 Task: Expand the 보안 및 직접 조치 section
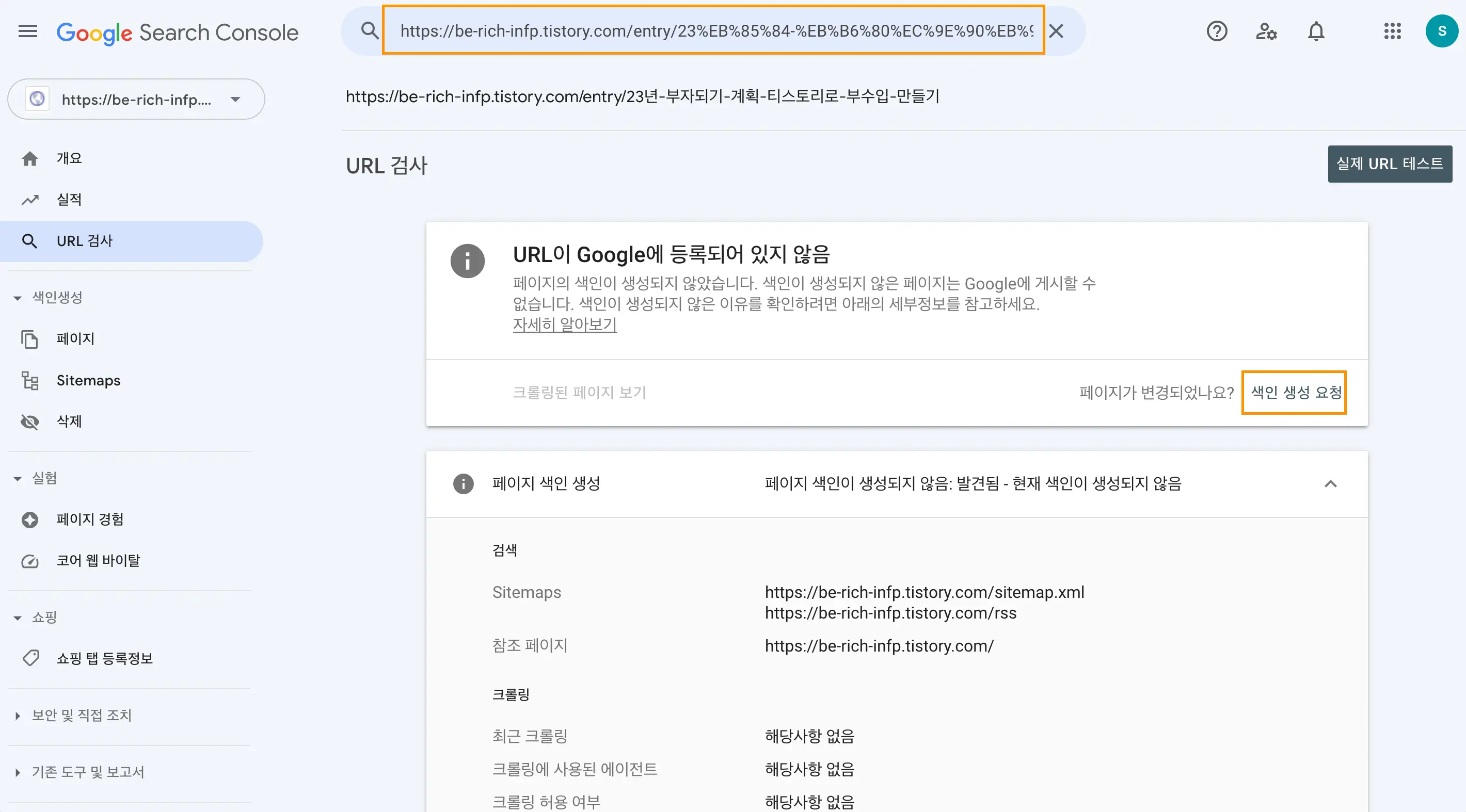(x=73, y=716)
